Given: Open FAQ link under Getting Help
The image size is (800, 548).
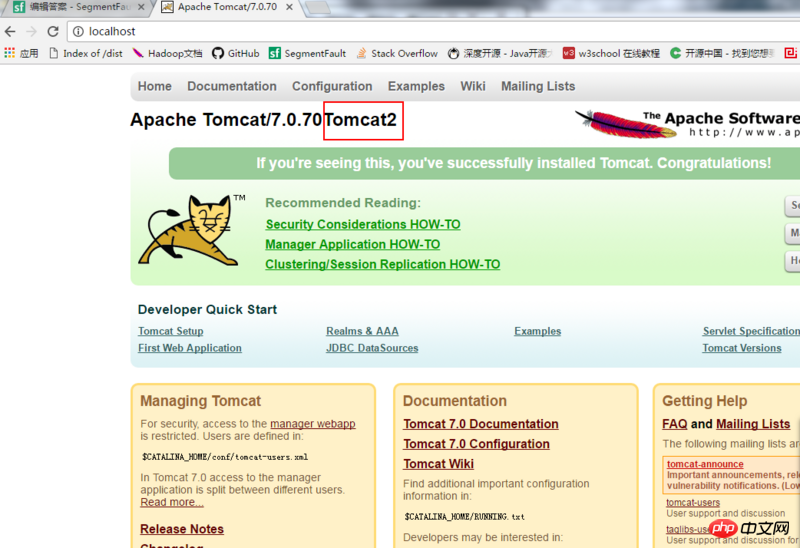Looking at the screenshot, I should click(x=674, y=424).
